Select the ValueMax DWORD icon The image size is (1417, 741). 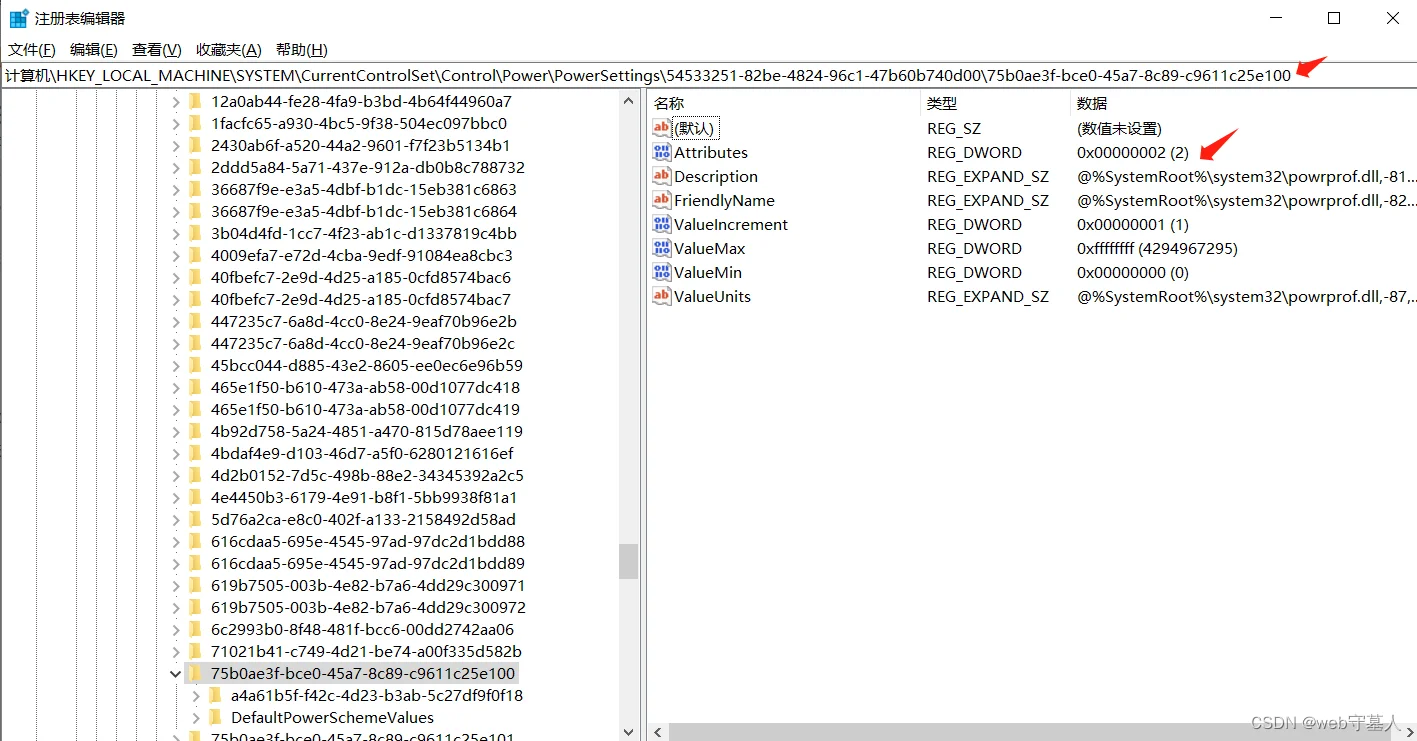pyautogui.click(x=661, y=248)
